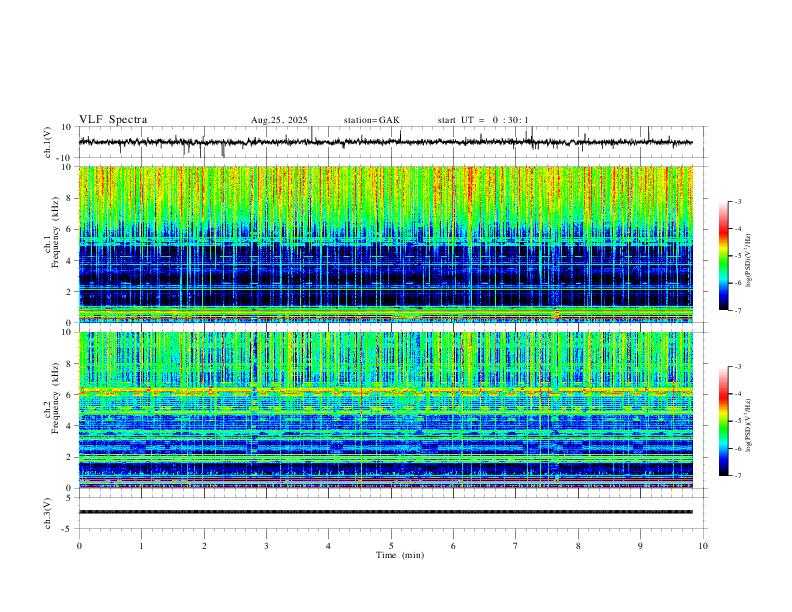Screen dimensions: 792x612
Task: Click the ch.2 spectrogram color bar
Action: click(x=723, y=421)
